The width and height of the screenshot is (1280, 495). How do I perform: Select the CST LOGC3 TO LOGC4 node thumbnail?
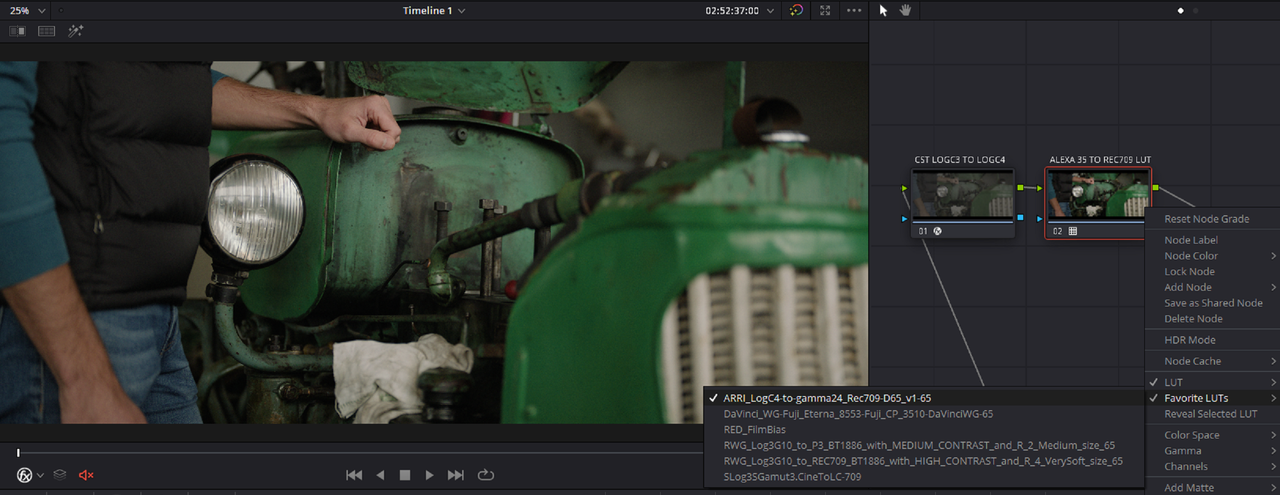click(962, 195)
